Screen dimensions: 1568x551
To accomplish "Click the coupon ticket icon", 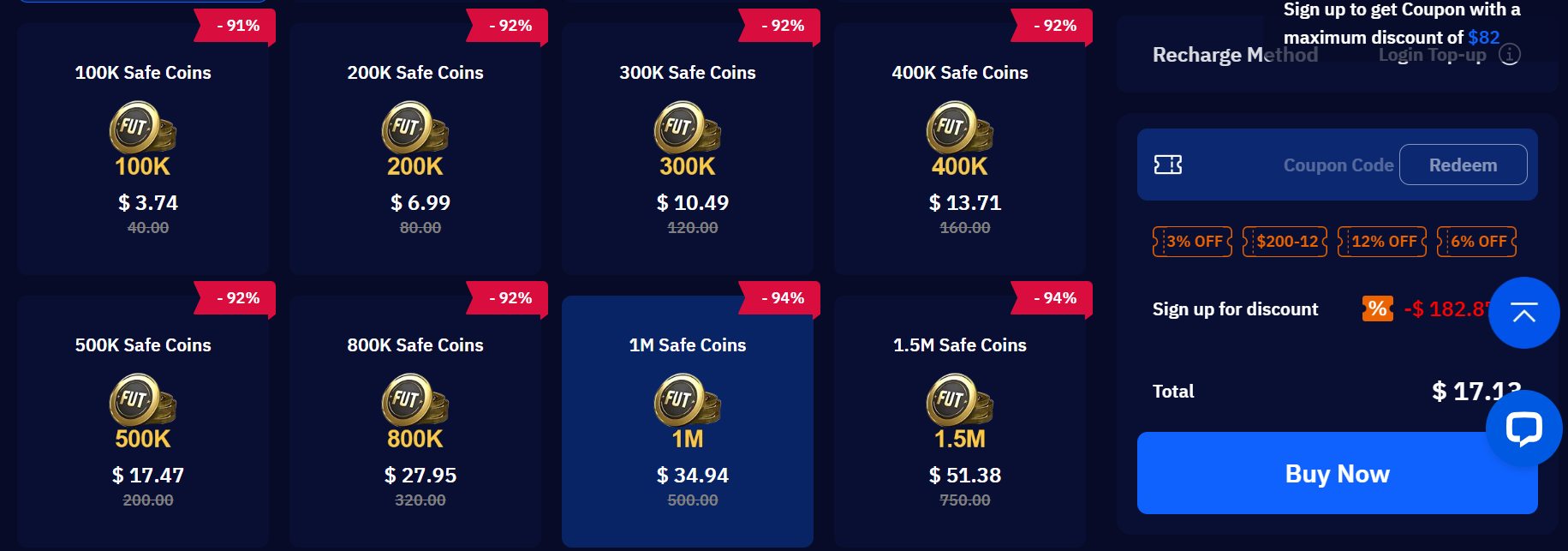I will pos(1168,165).
